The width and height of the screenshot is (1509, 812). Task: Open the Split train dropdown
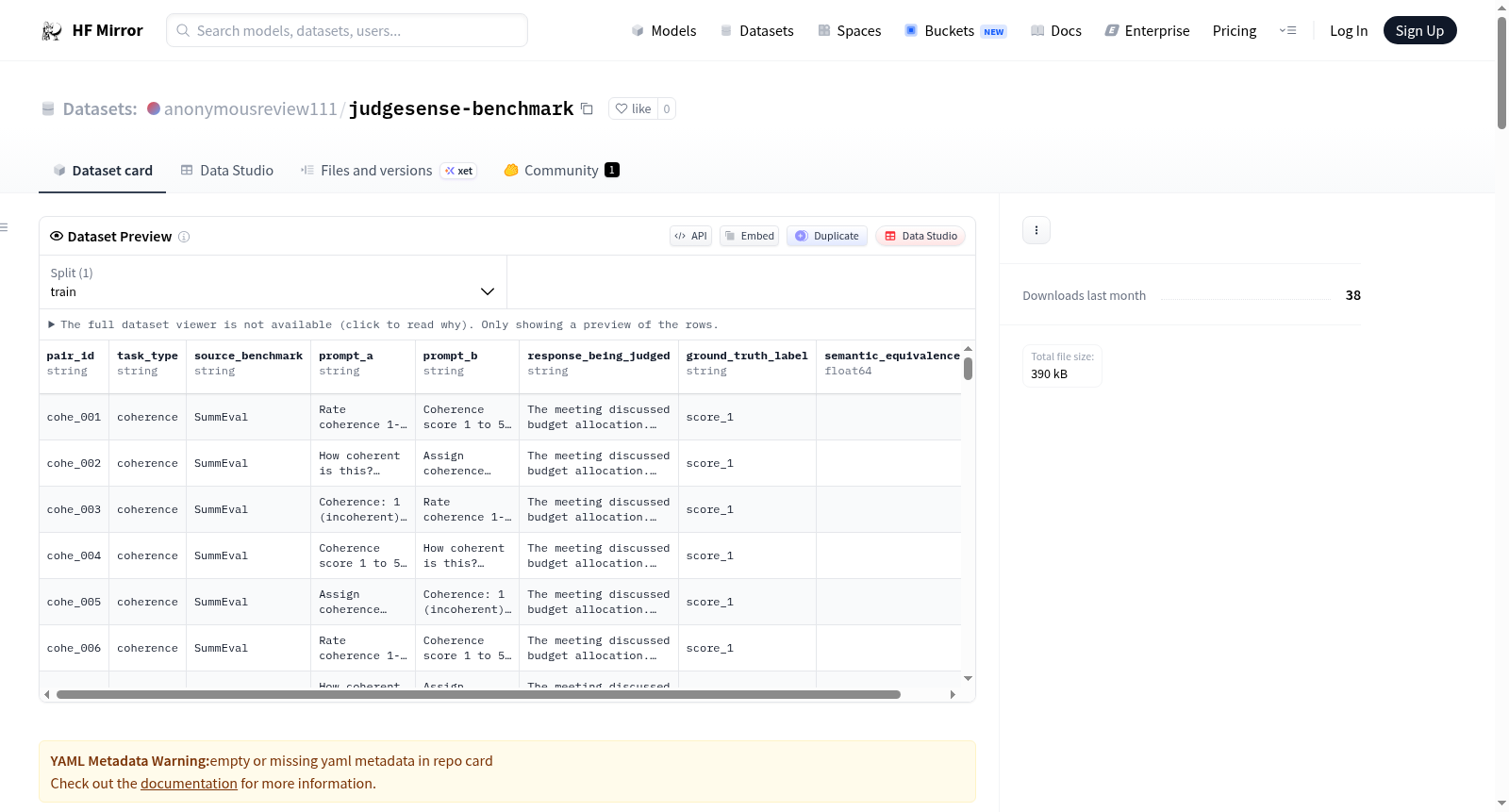273,282
